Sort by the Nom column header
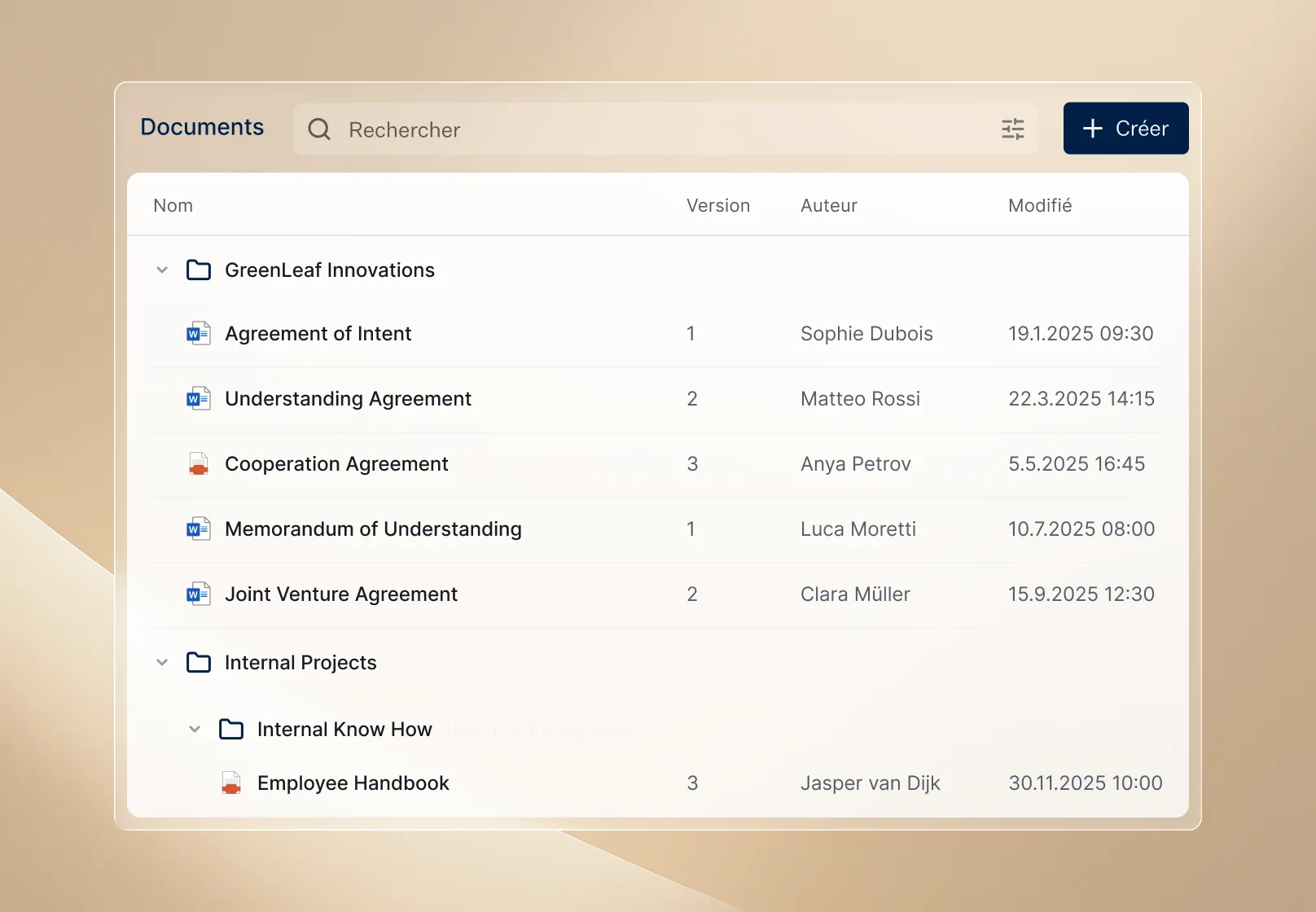The height and width of the screenshot is (912, 1316). click(x=173, y=206)
